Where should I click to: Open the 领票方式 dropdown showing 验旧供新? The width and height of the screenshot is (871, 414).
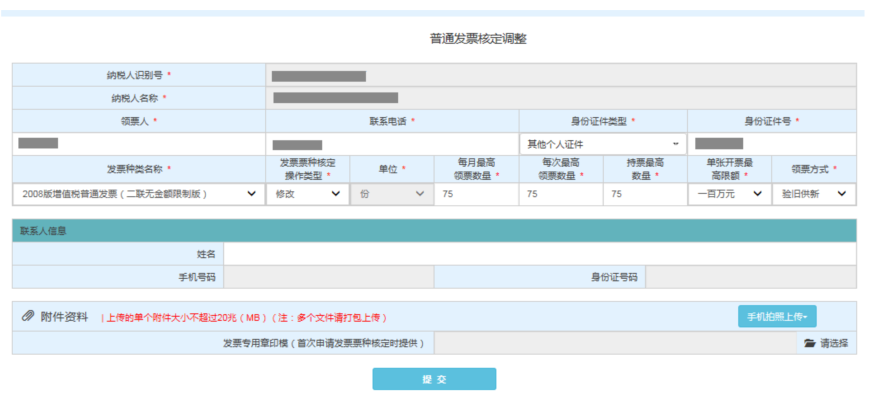tap(814, 194)
